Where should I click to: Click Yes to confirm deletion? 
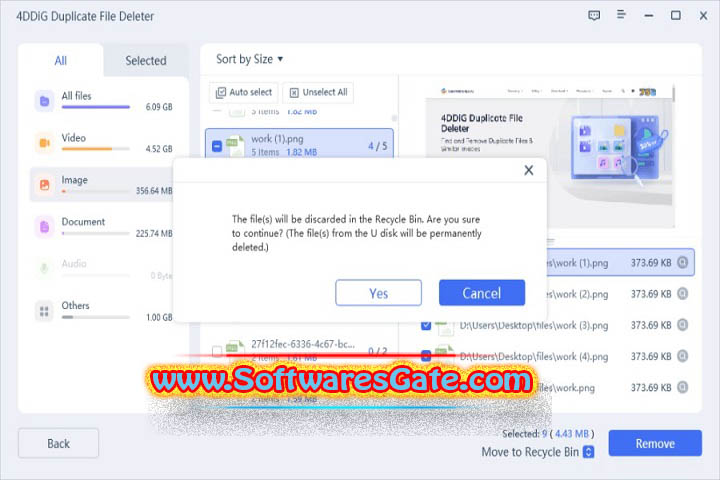378,293
